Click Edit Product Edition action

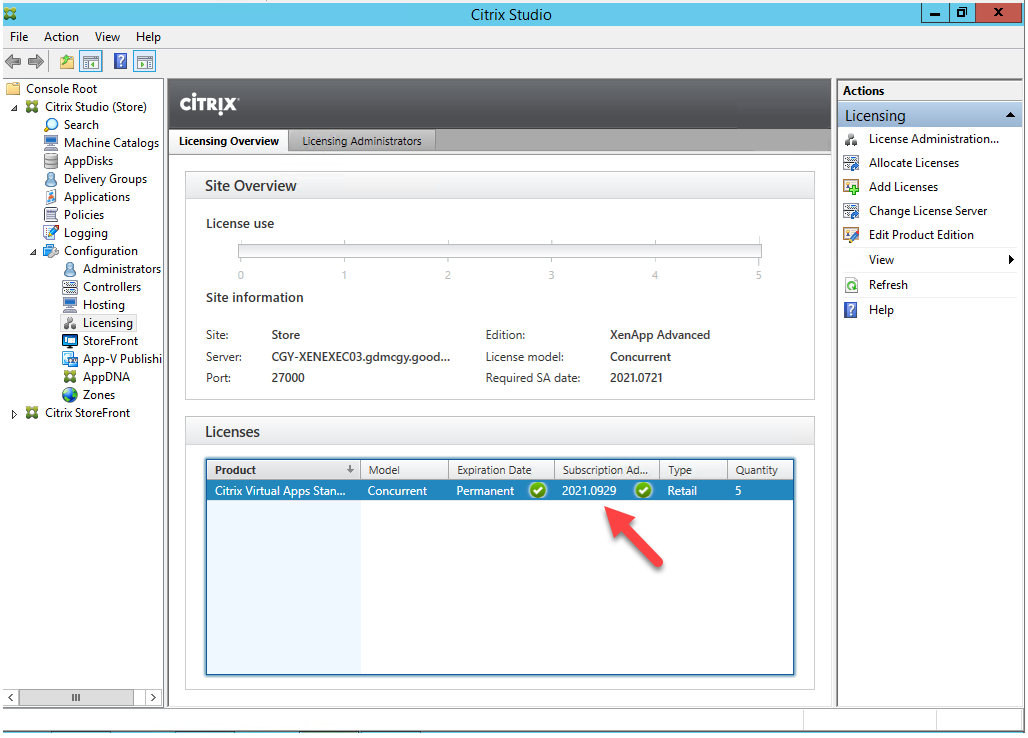pyautogui.click(x=921, y=235)
